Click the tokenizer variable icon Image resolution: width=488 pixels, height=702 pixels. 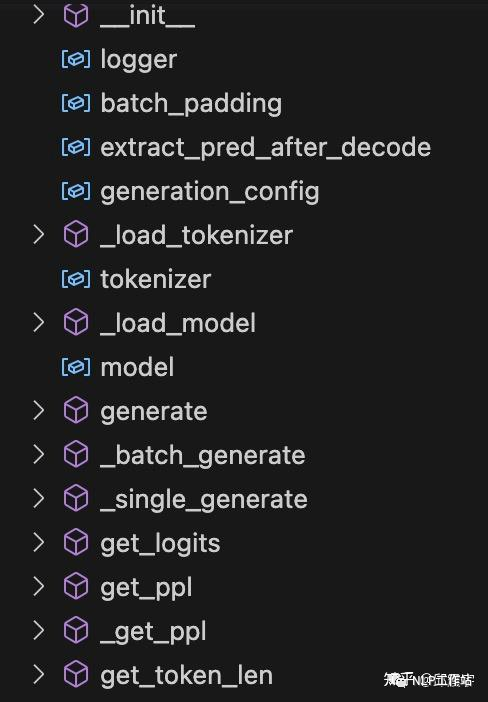[76, 279]
